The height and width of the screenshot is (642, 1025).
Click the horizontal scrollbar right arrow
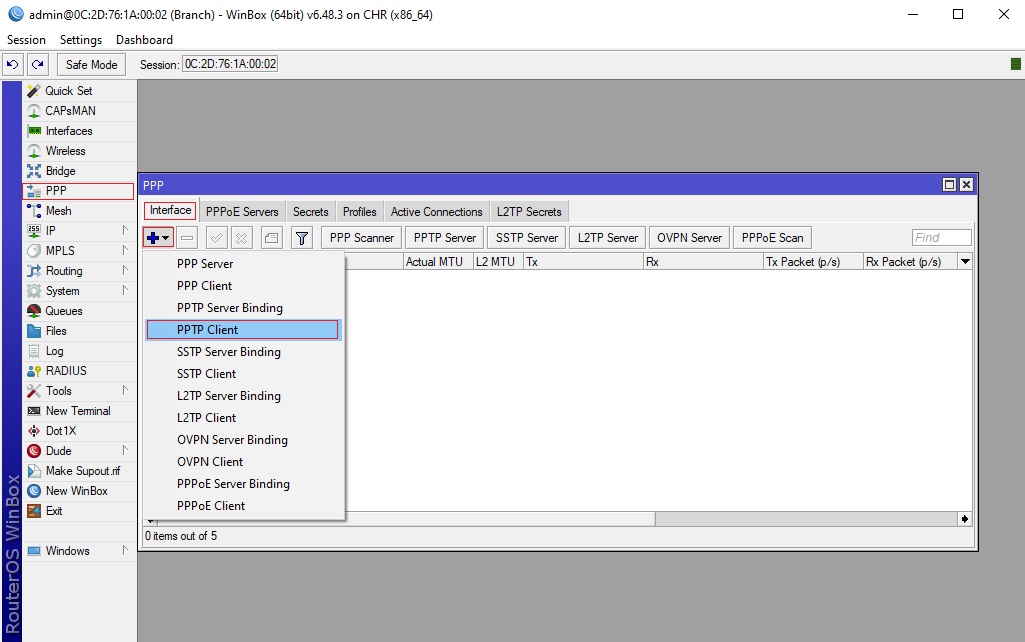click(965, 519)
